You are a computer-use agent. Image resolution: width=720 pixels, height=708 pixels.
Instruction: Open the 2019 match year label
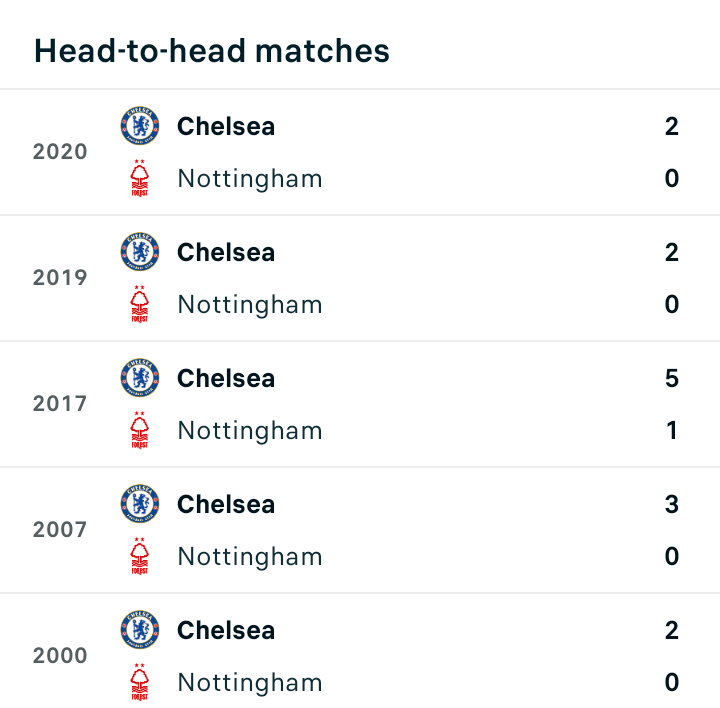60,277
